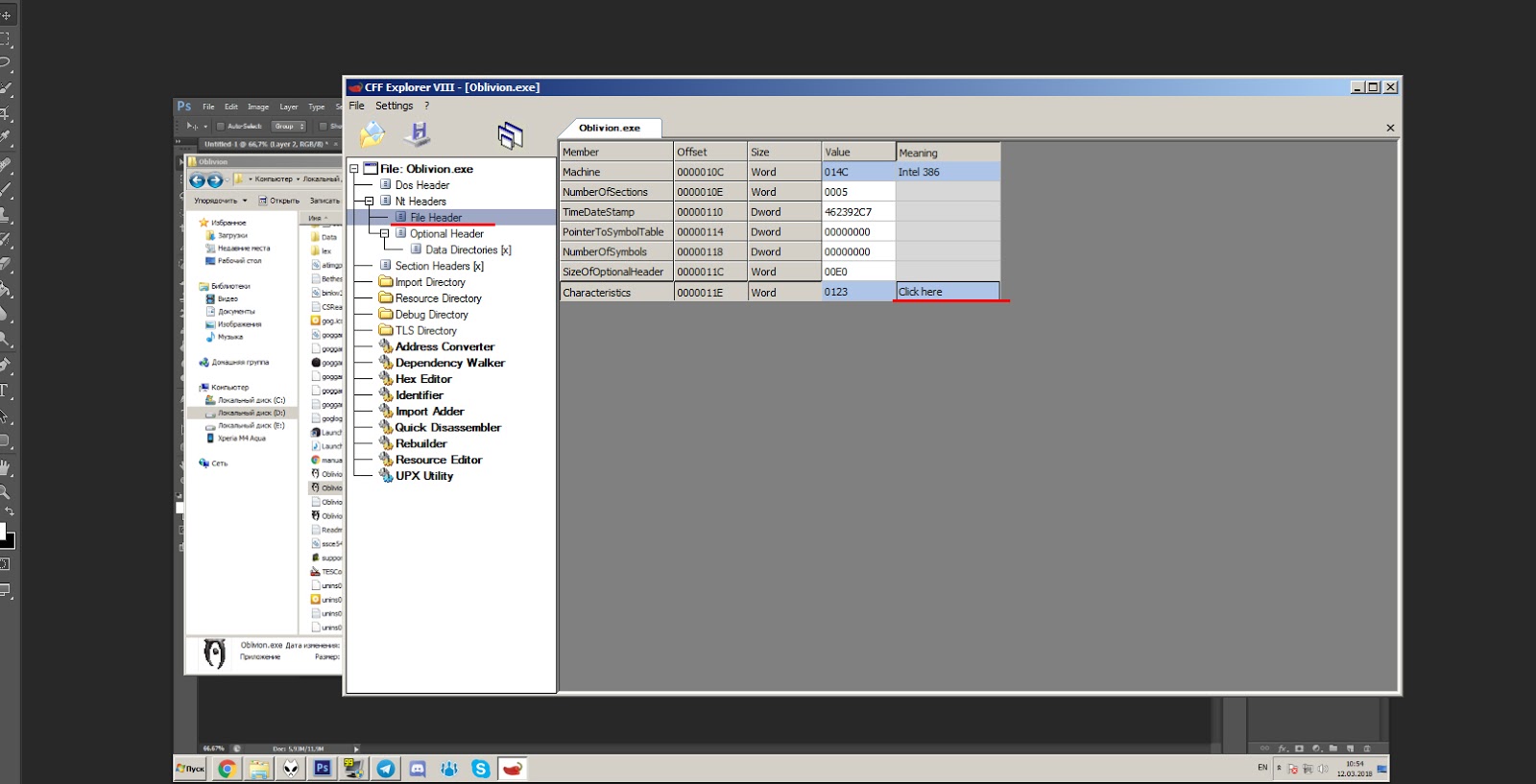The image size is (1536, 784).
Task: Select Загрузки in explorer favorites
Action: coord(232,235)
